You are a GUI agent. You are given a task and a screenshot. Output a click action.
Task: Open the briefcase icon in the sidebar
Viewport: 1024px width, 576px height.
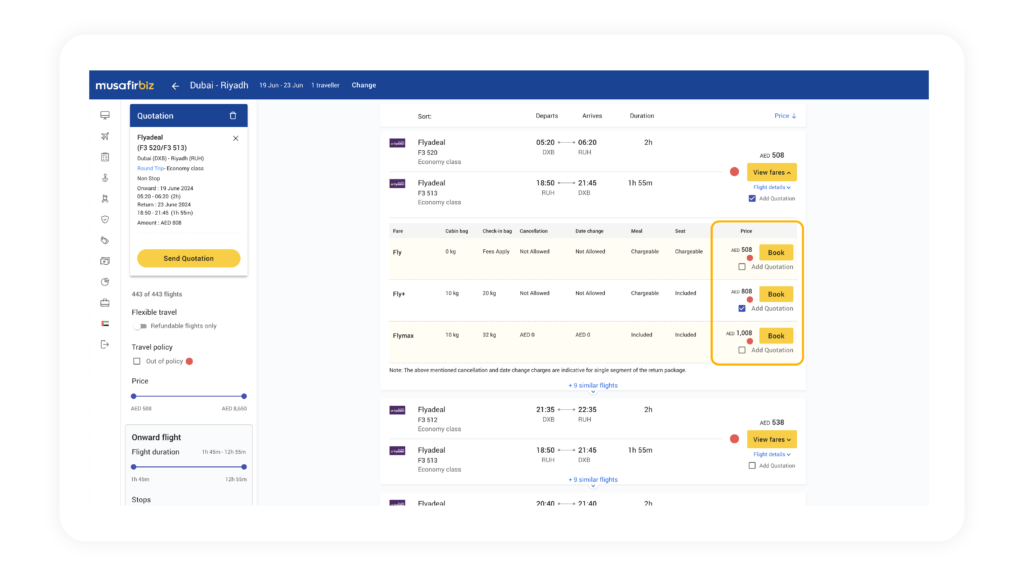(104, 303)
